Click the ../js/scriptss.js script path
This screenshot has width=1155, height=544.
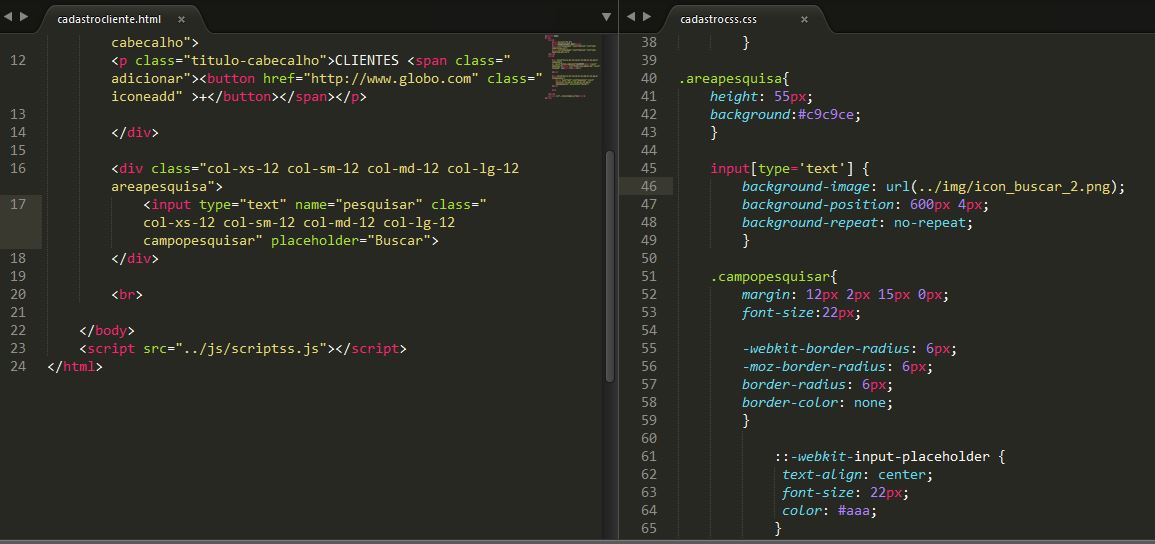coord(252,348)
